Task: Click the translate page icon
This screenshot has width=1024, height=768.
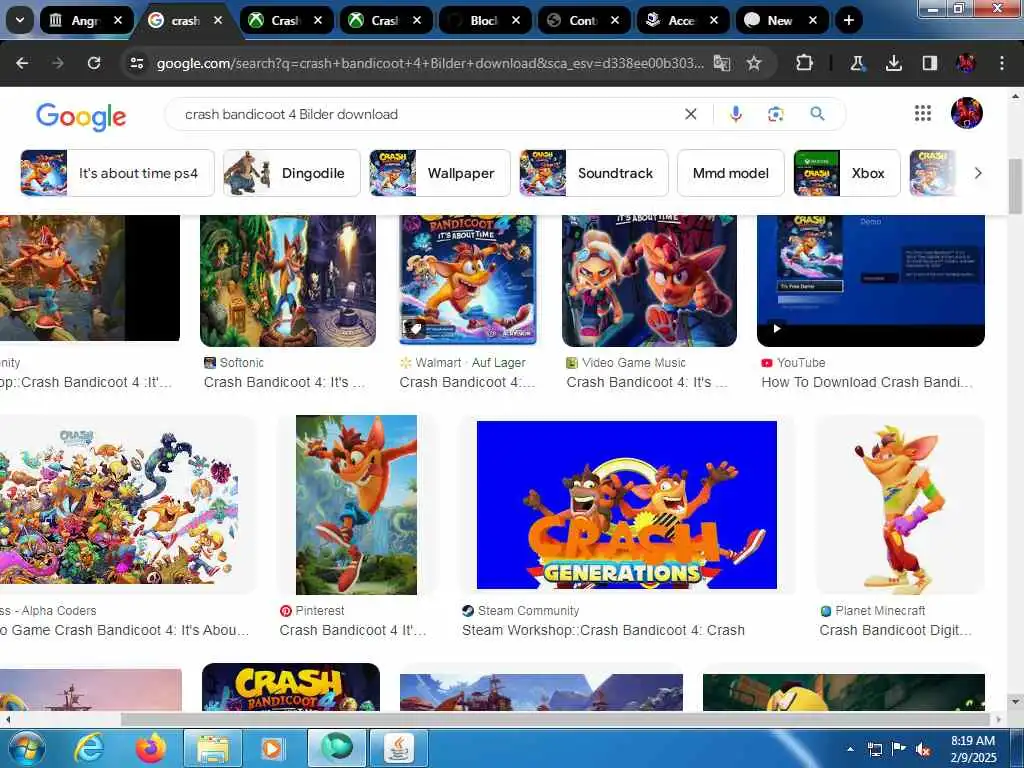Action: tap(722, 63)
